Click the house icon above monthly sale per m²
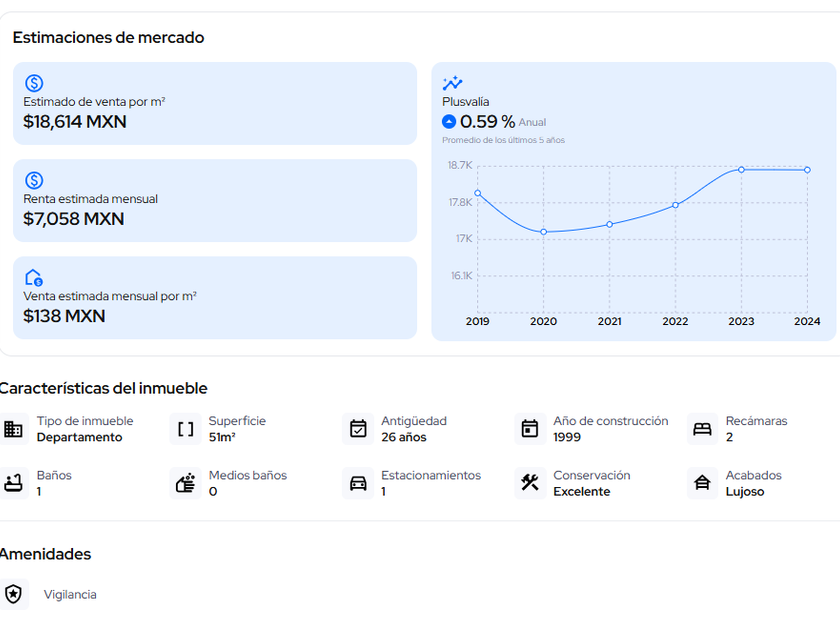 (x=34, y=278)
